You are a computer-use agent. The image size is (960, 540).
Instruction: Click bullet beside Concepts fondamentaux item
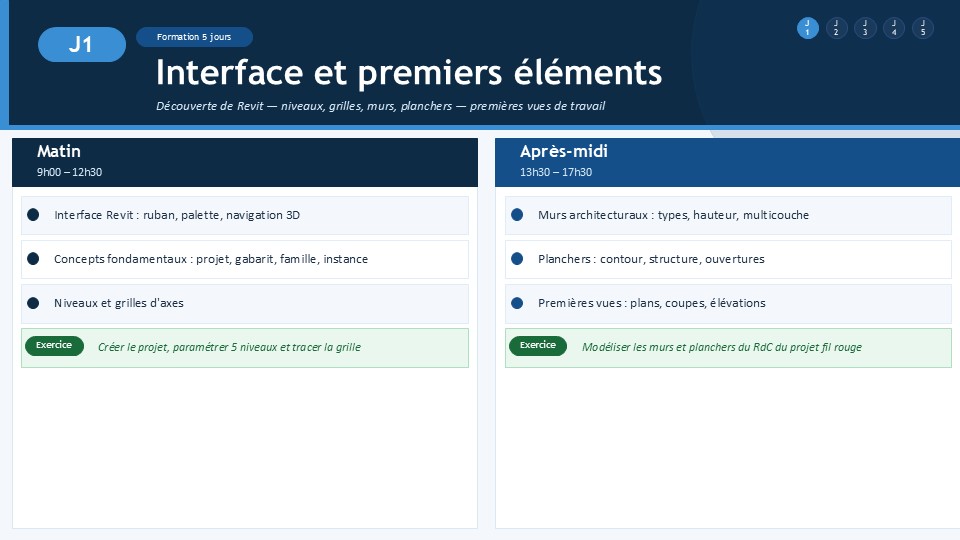33,259
